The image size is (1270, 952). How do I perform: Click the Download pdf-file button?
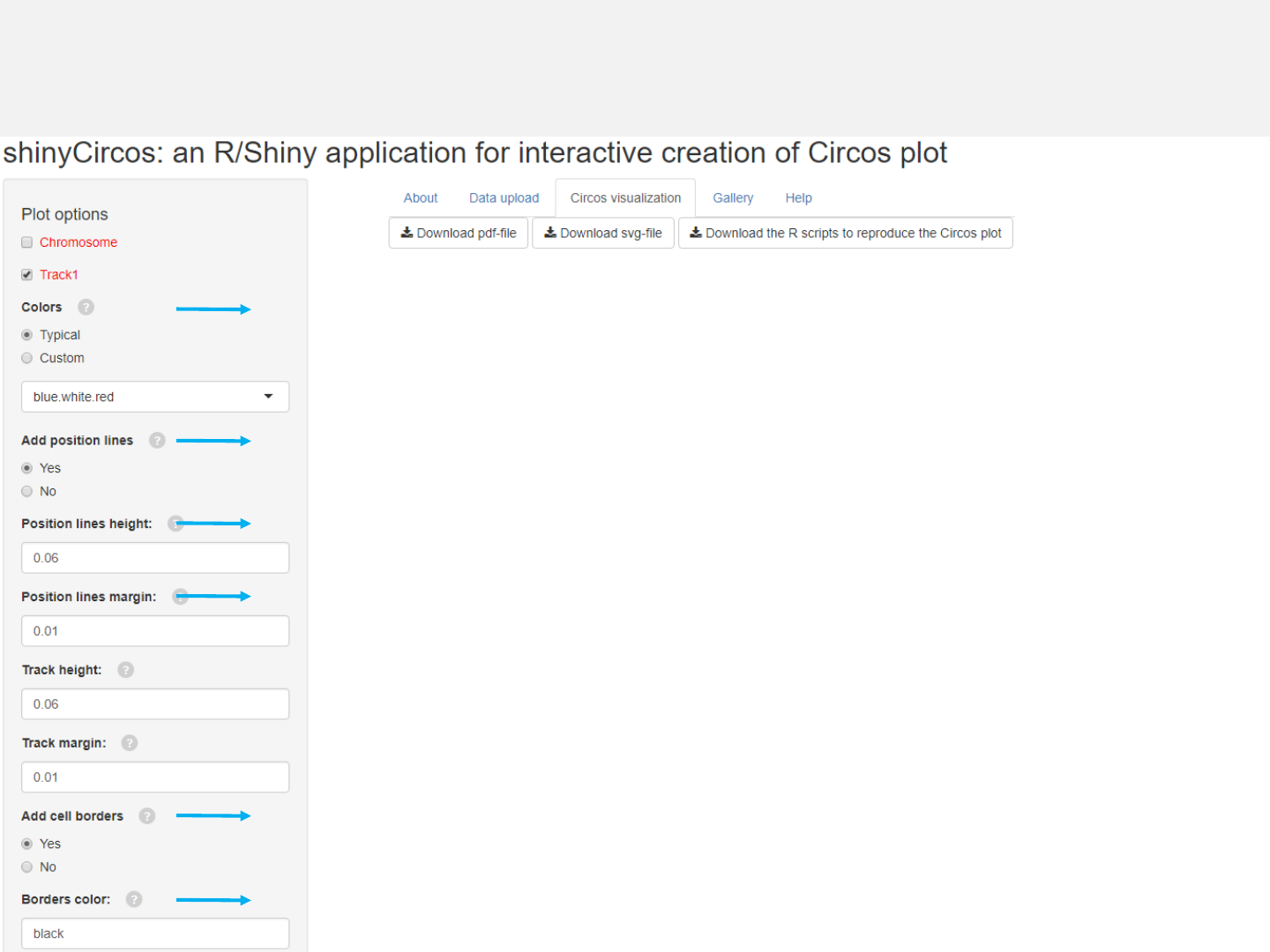point(459,233)
